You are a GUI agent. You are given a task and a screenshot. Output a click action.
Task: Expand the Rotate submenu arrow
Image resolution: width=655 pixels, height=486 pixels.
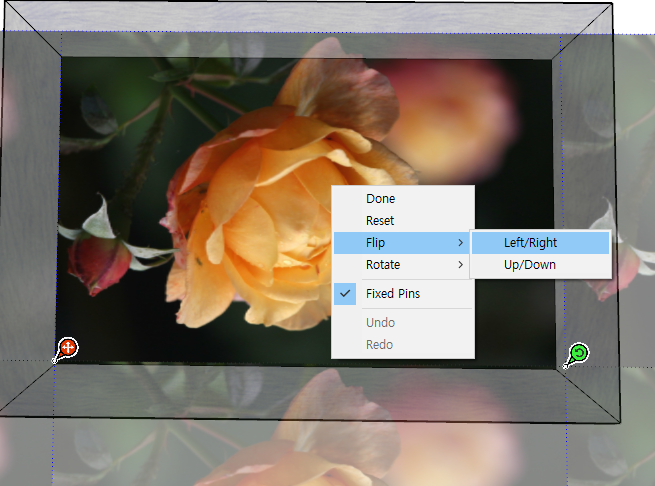[x=460, y=265]
